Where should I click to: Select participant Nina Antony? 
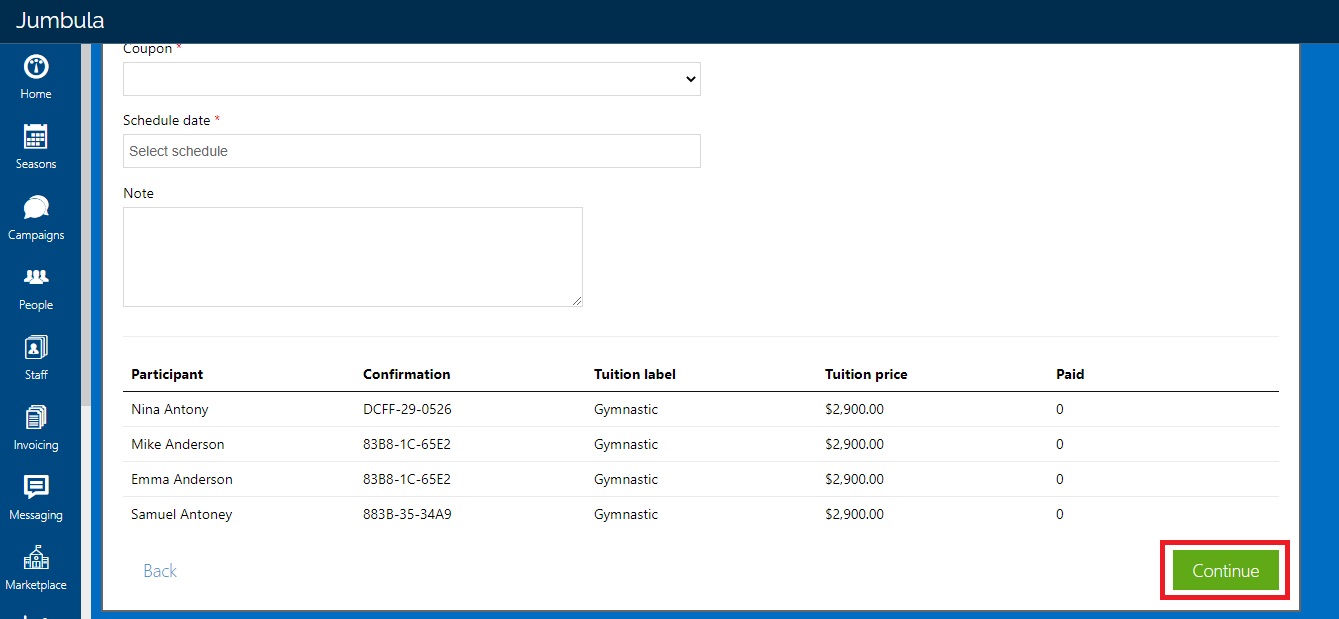pyautogui.click(x=170, y=409)
